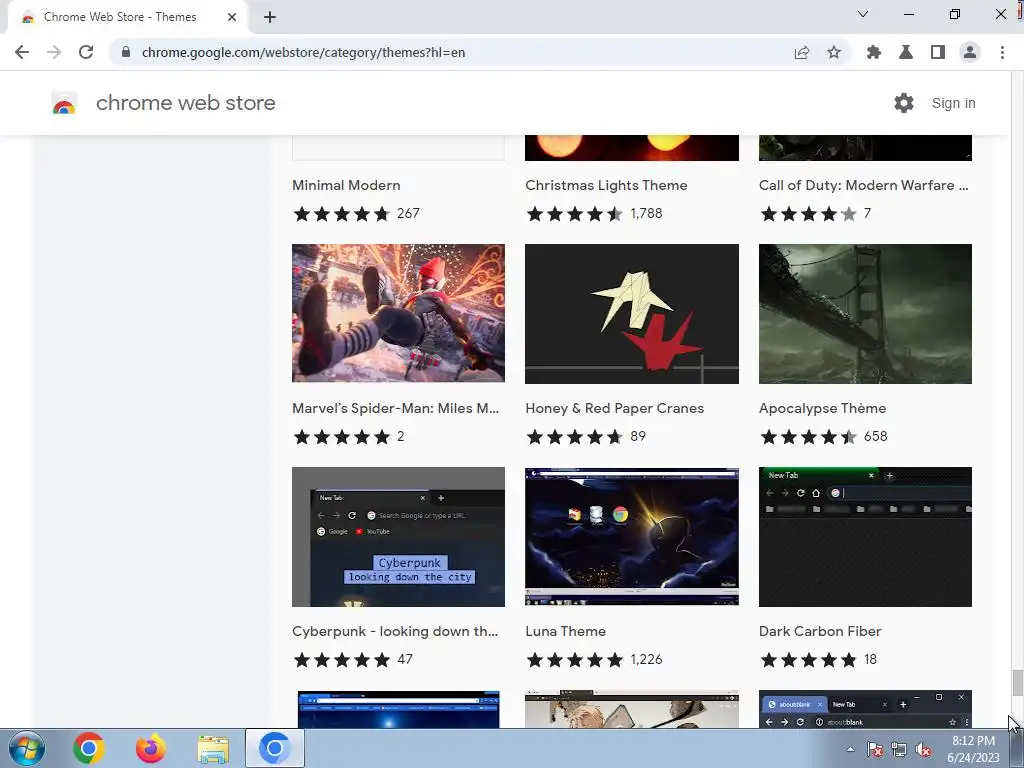Image resolution: width=1024 pixels, height=768 pixels.
Task: Click Apocalypse Thème's 658 rating count
Action: (875, 436)
